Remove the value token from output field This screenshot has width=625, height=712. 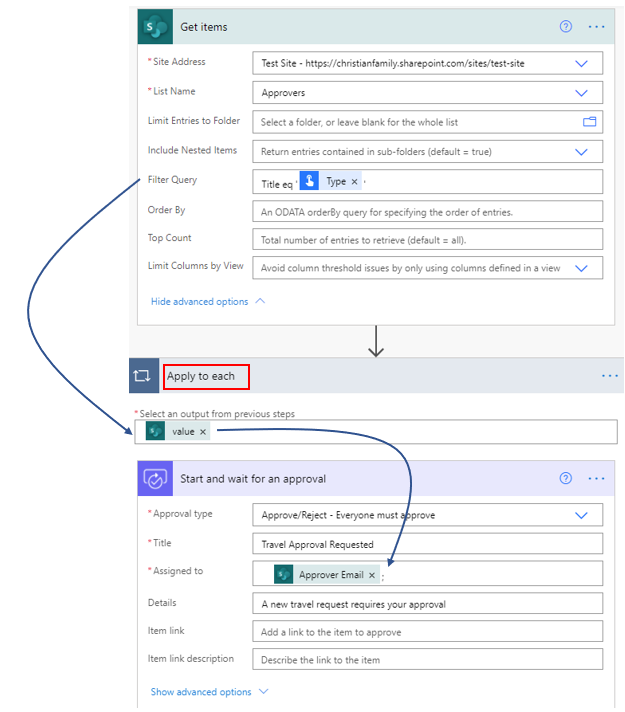click(x=203, y=432)
